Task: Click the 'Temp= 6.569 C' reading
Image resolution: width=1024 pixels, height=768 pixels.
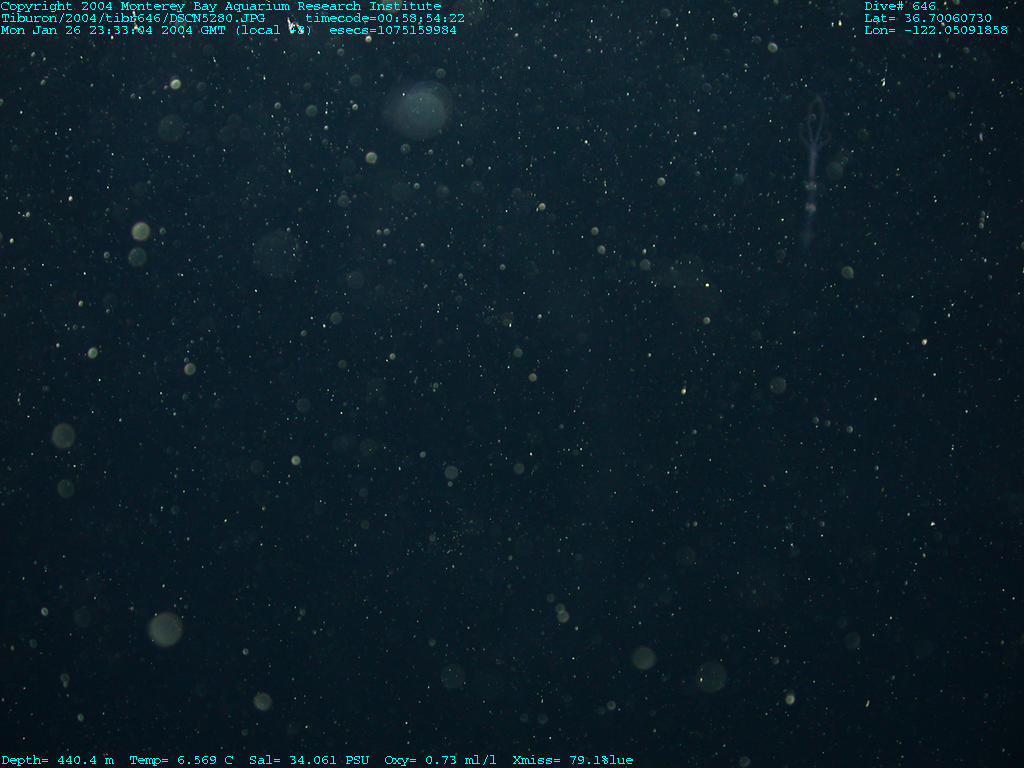Action: tap(181, 760)
